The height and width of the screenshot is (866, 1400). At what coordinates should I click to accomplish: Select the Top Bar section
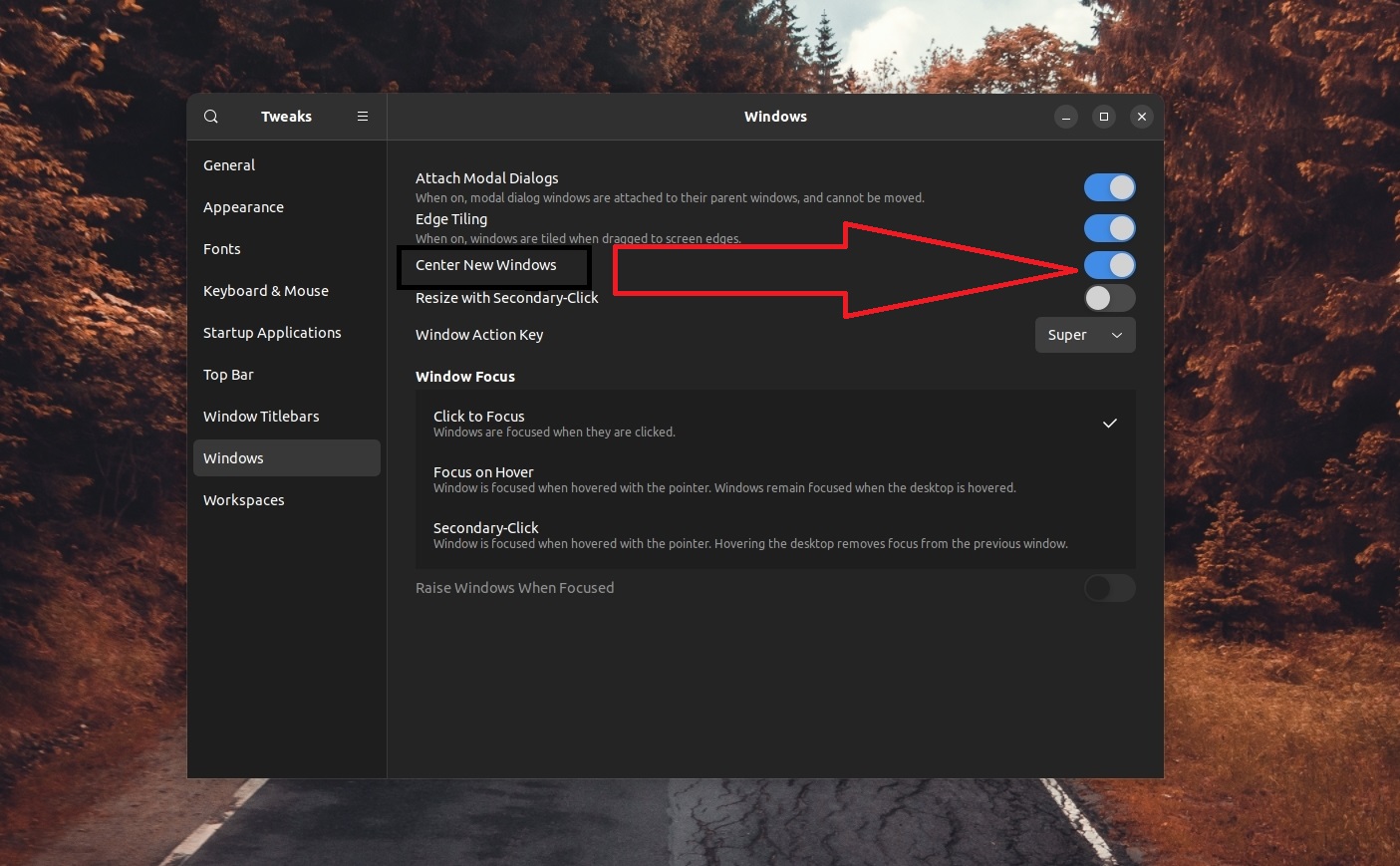pyautogui.click(x=228, y=375)
